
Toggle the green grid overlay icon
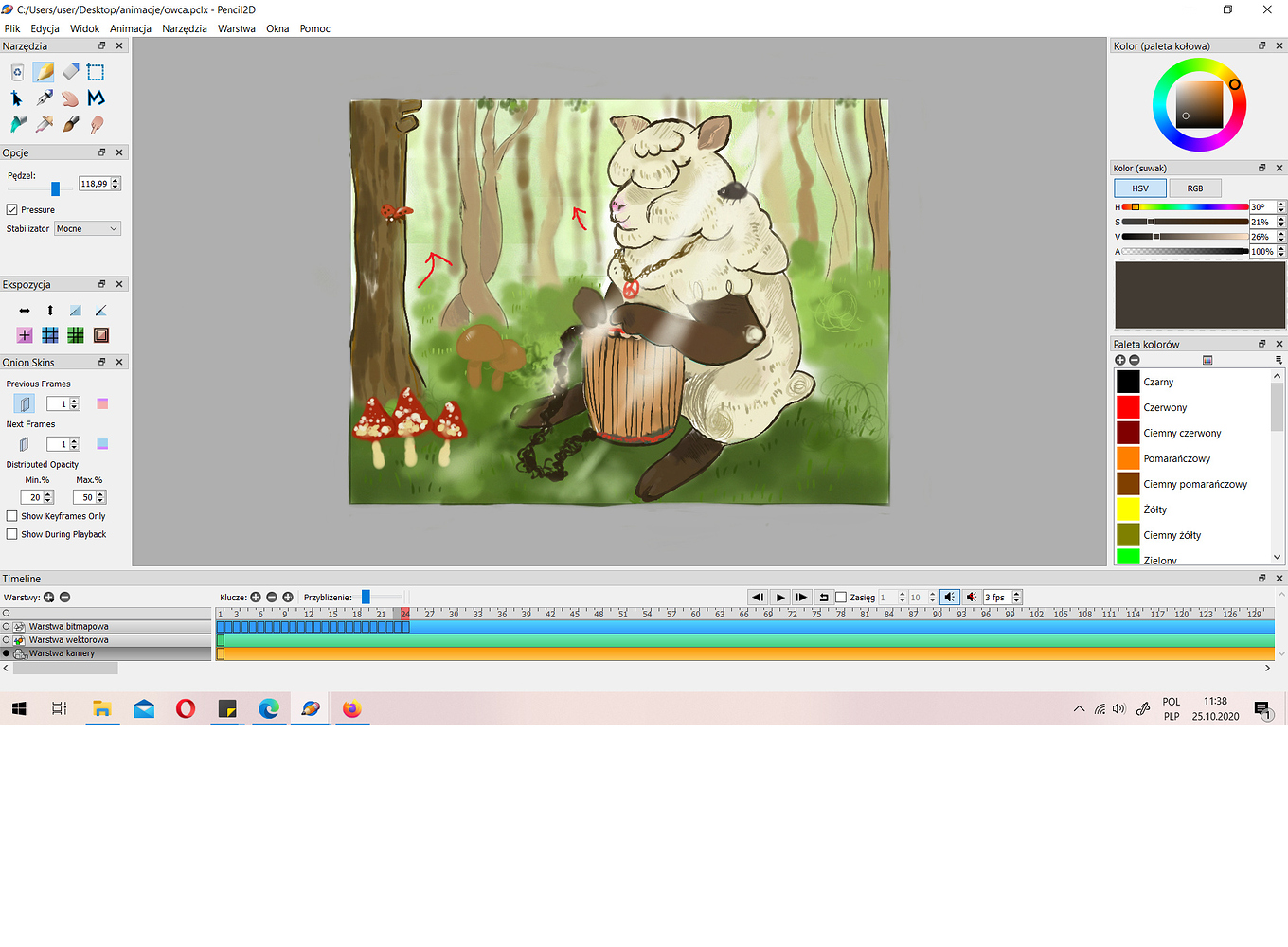pos(76,335)
